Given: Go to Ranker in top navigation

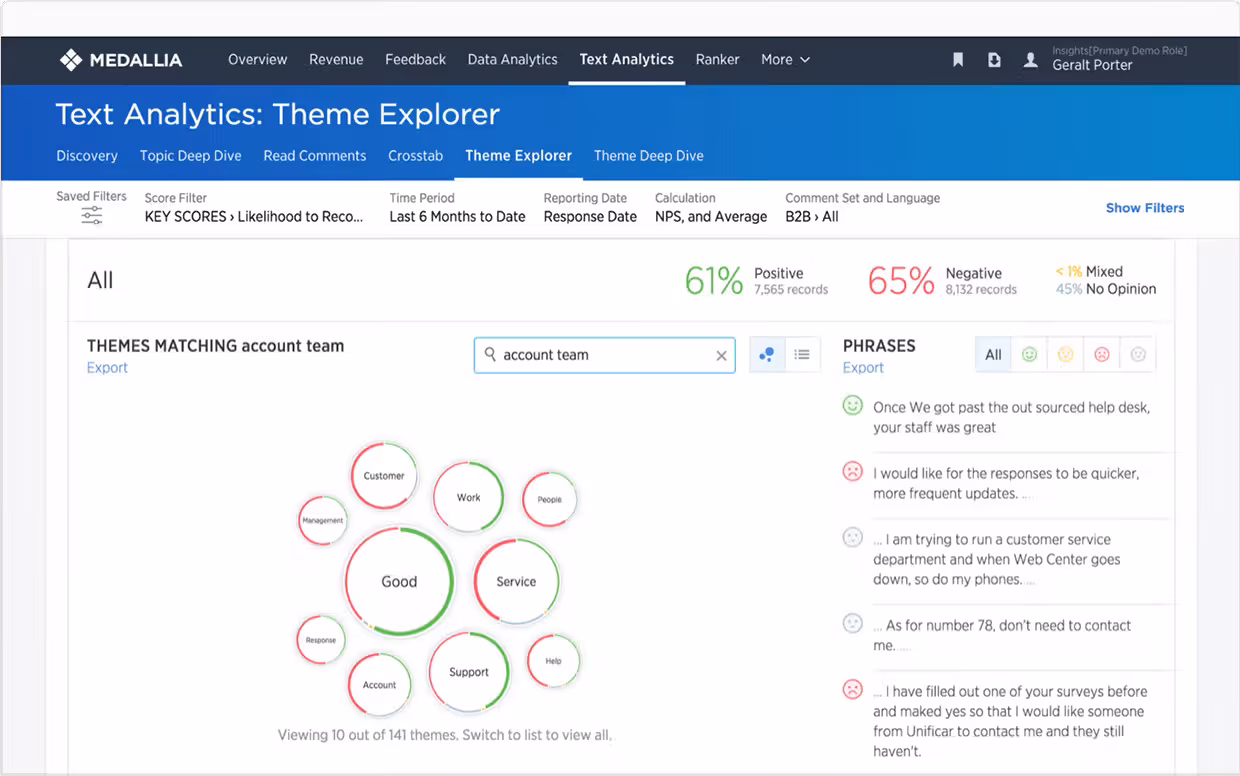Looking at the screenshot, I should pyautogui.click(x=717, y=60).
